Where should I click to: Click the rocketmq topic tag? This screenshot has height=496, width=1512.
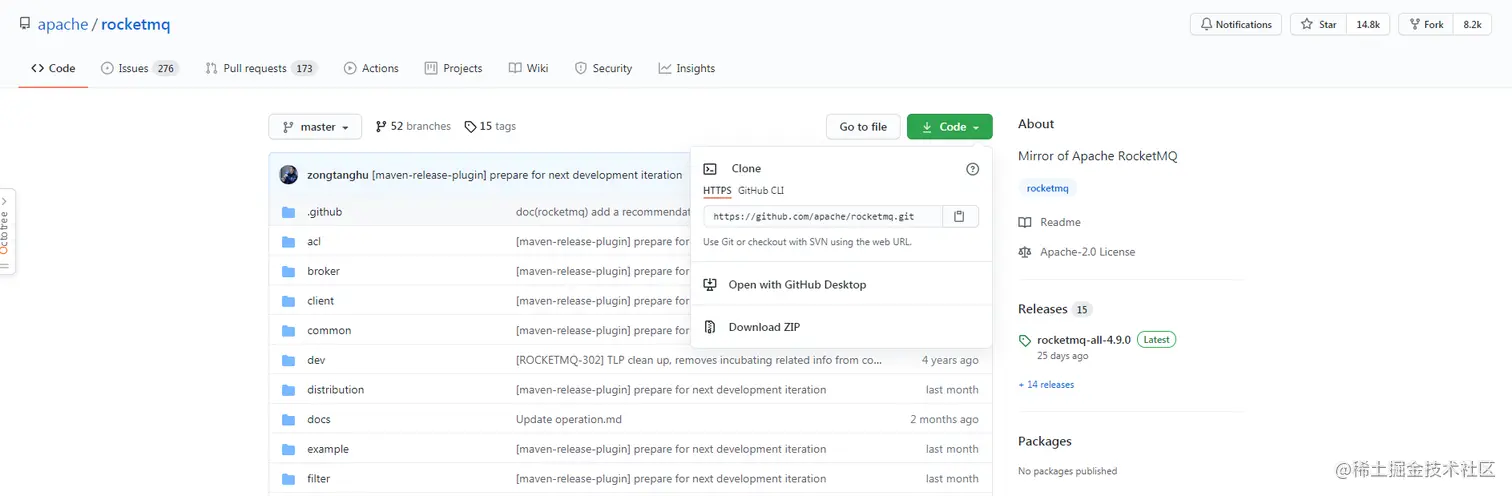[x=1047, y=188]
